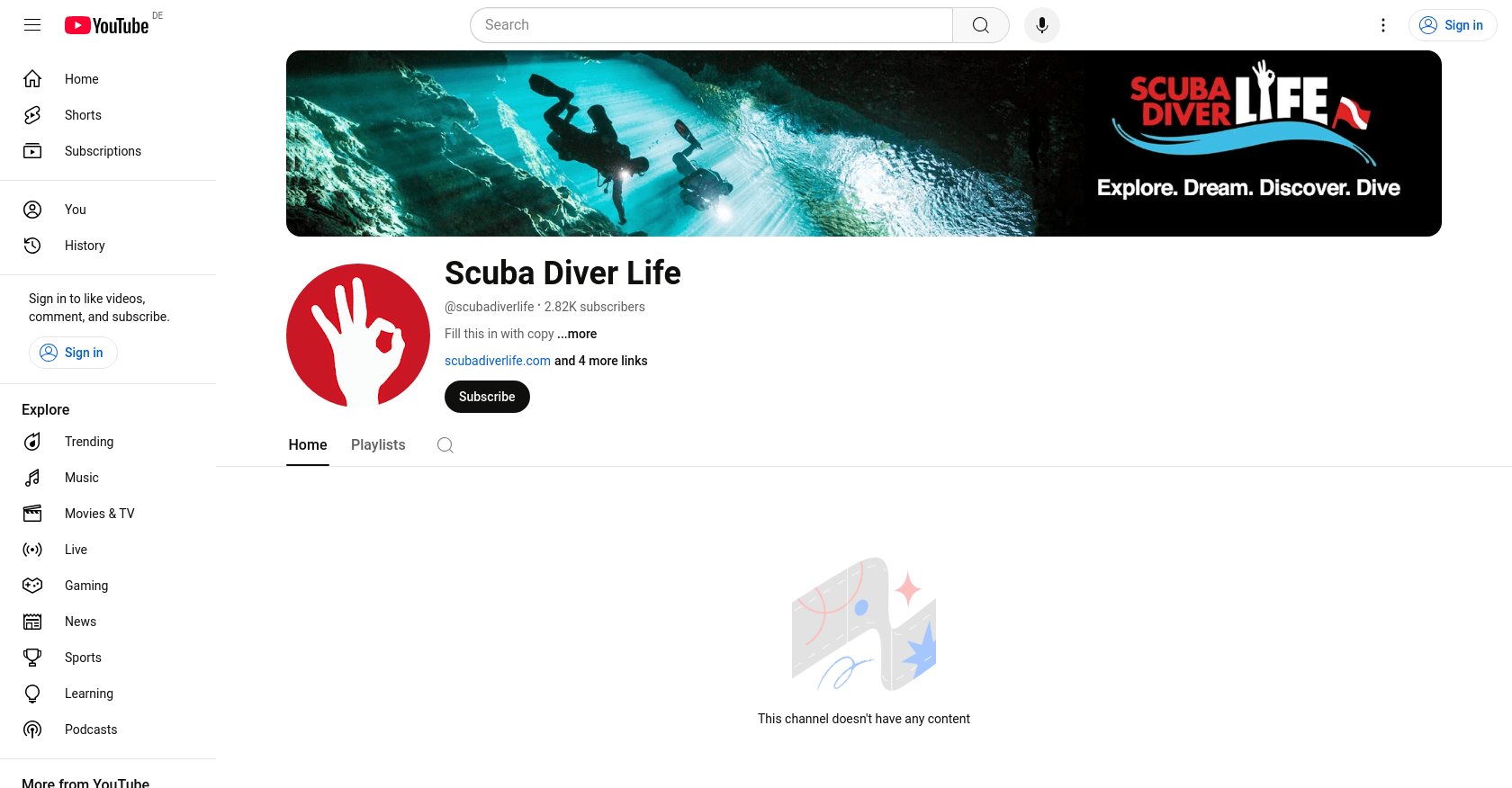
Task: Open scubadiverlife.com link
Action: click(x=497, y=361)
